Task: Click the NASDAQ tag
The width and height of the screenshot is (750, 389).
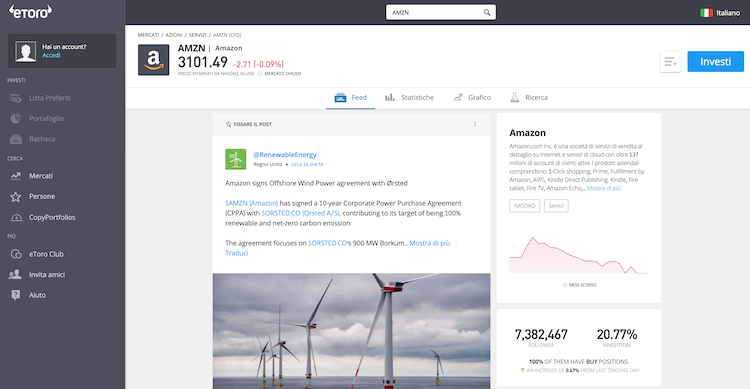Action: pos(524,206)
